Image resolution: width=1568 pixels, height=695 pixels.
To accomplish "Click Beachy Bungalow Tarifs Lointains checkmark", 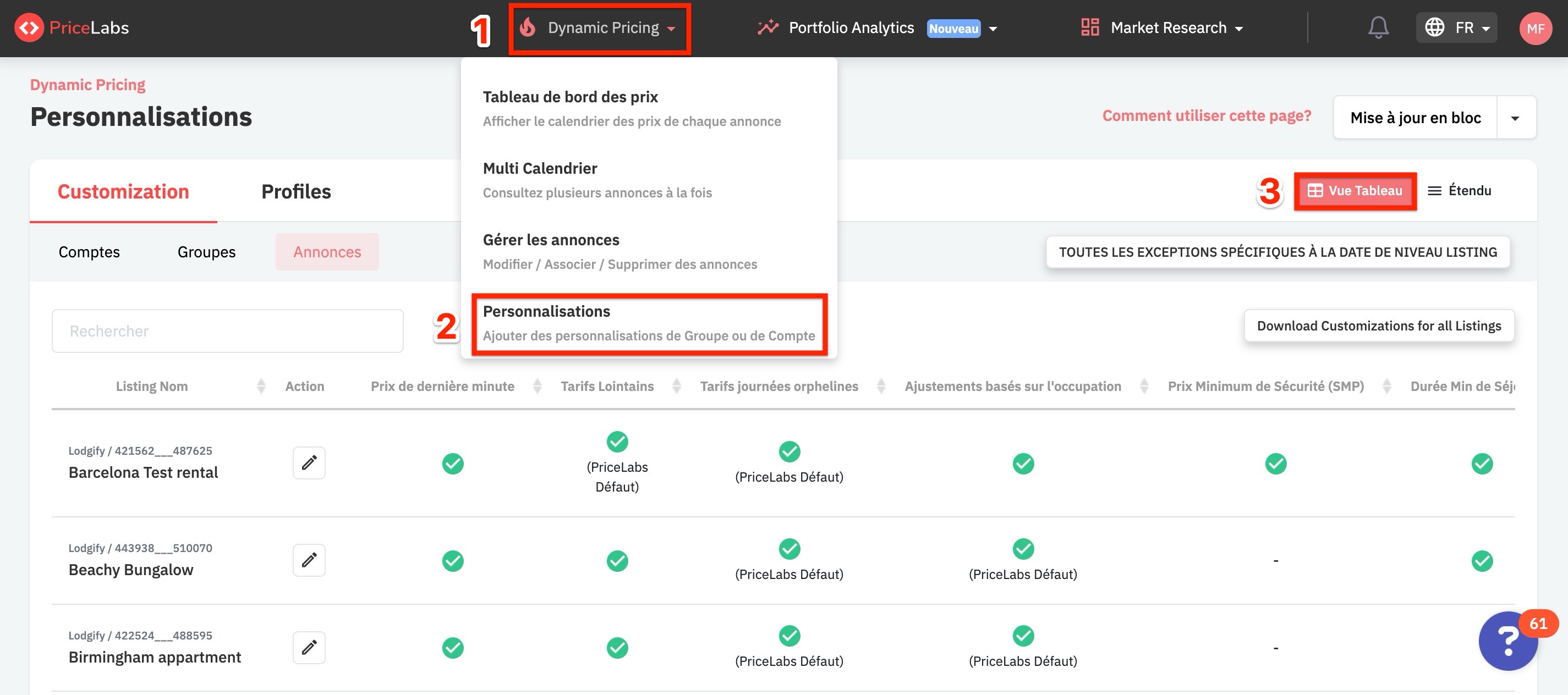I will click(x=617, y=560).
